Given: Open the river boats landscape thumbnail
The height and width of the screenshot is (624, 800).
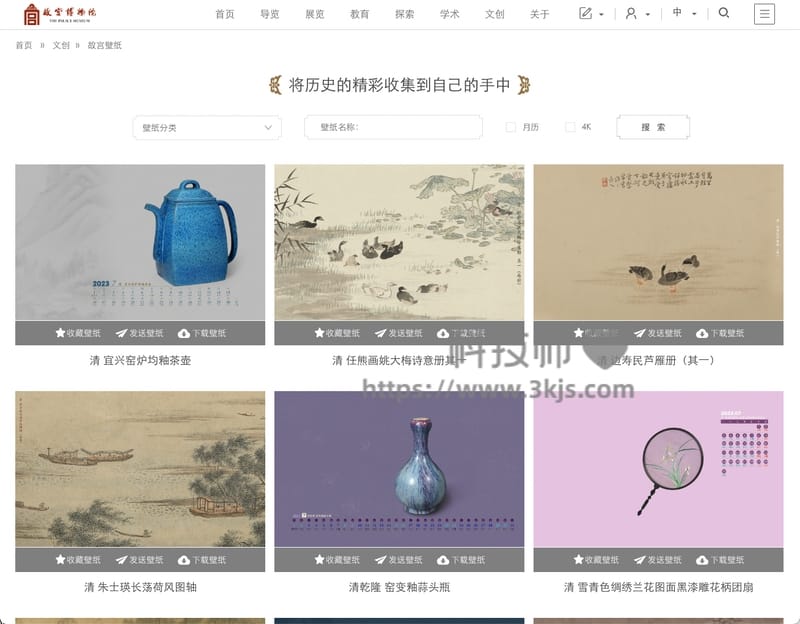Looking at the screenshot, I should (140, 469).
